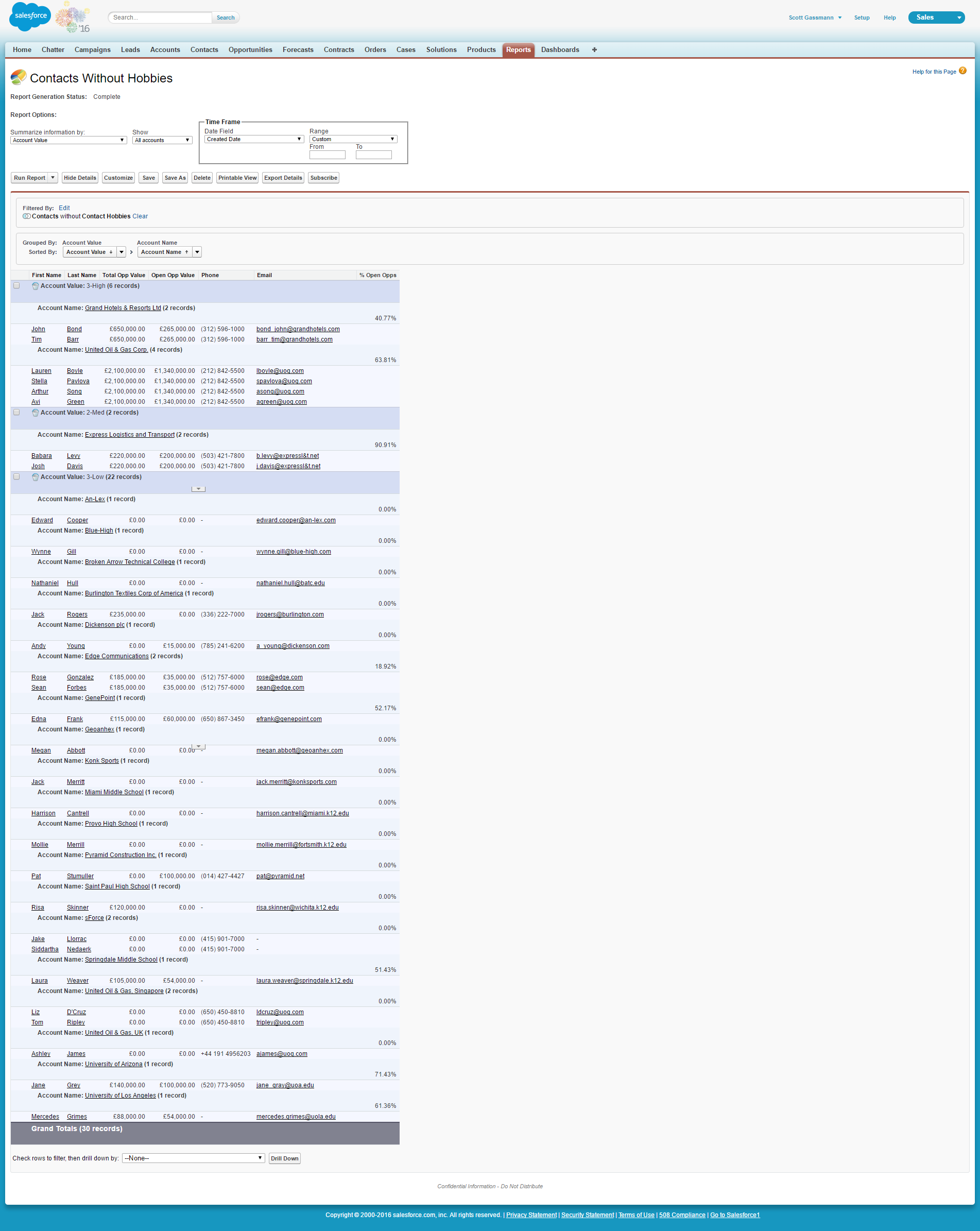Image resolution: width=980 pixels, height=1231 pixels.
Task: Click the group icon beside Account Value: 2-Med
Action: [x=36, y=413]
